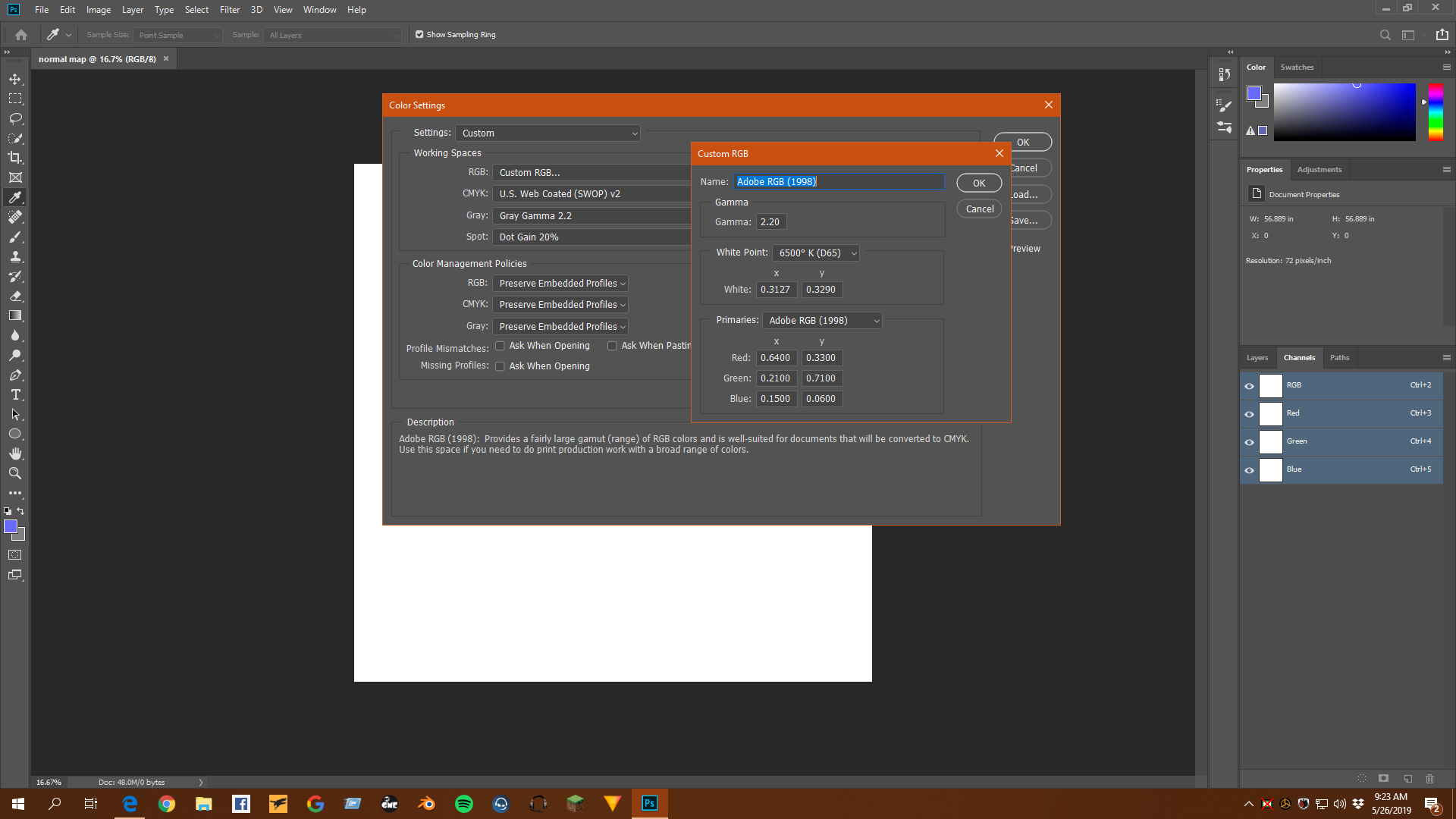Toggle Show Sampling Ring checkbox
Screen dimensions: 1456x819
click(419, 34)
